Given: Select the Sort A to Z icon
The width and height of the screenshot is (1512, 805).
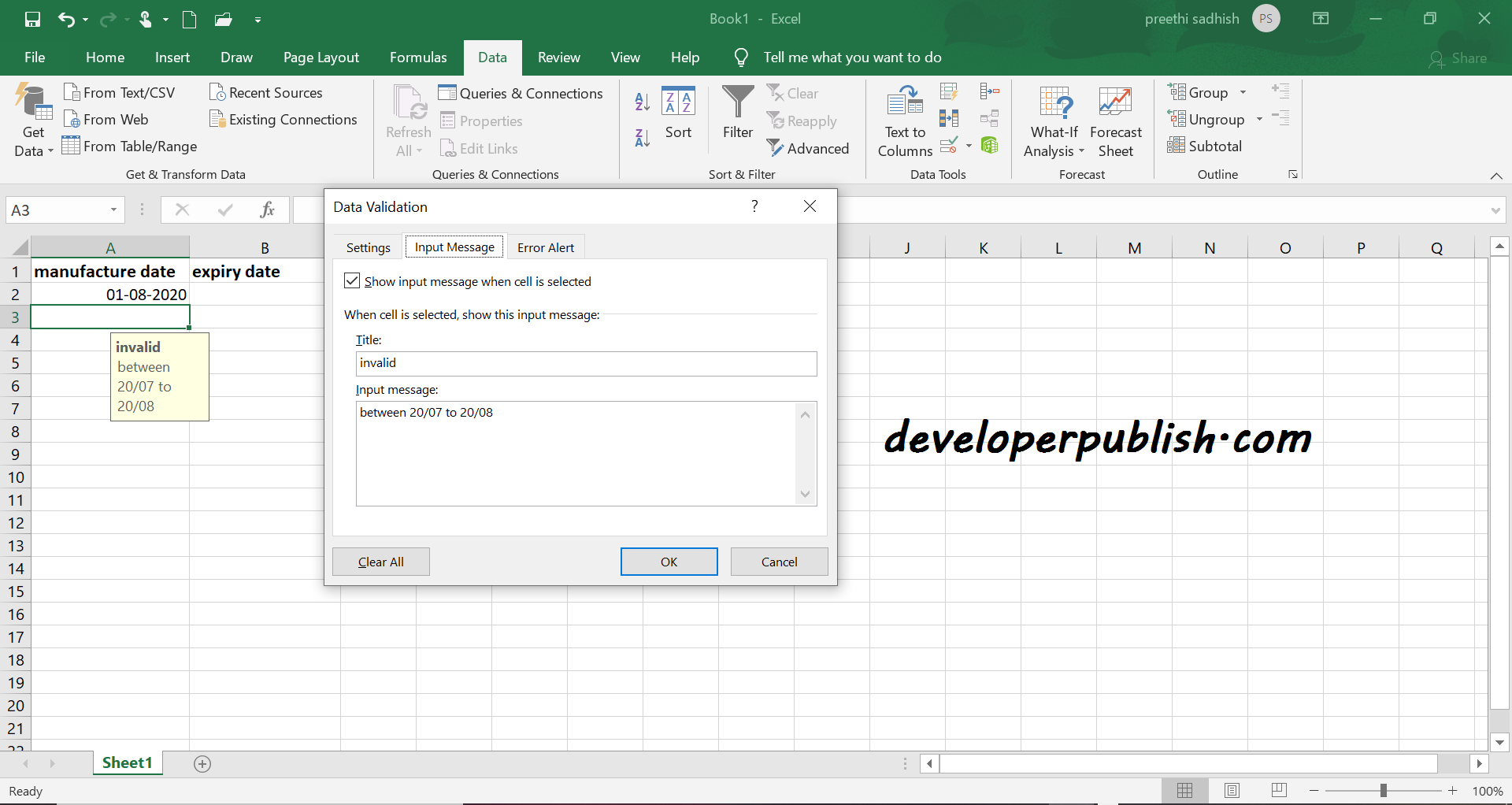Looking at the screenshot, I should [x=641, y=101].
